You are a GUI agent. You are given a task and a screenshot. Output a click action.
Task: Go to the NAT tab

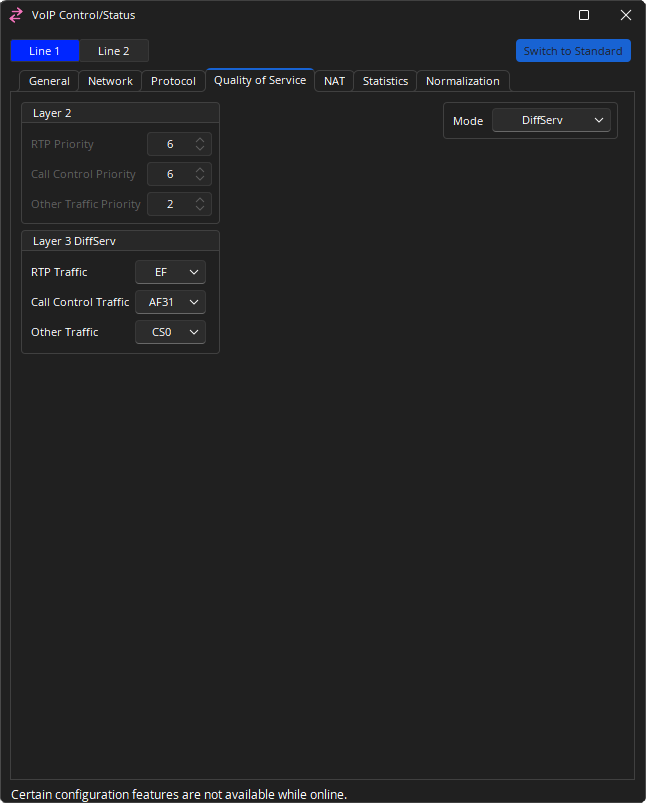point(334,81)
